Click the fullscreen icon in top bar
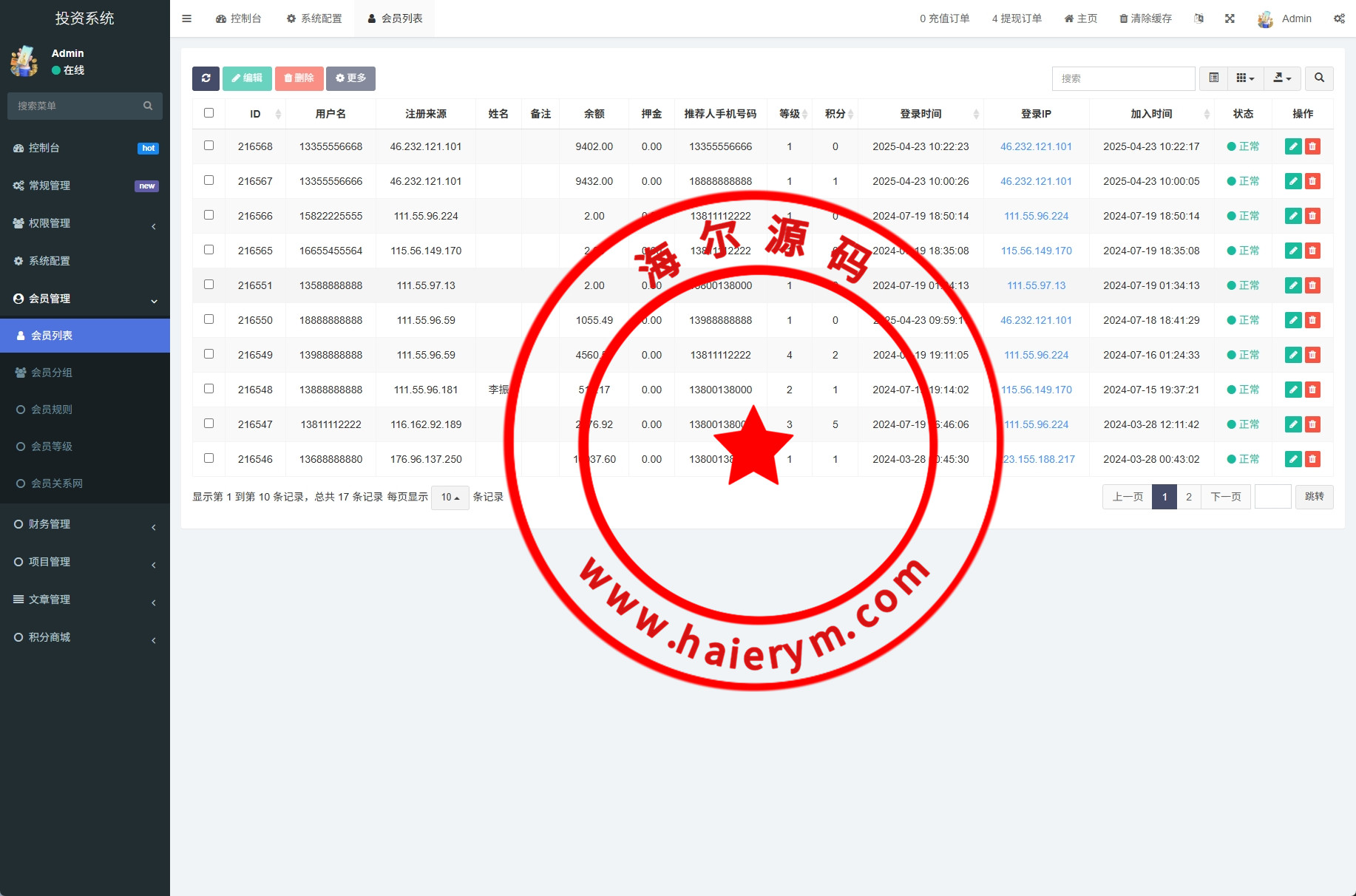This screenshot has width=1356, height=896. coord(1230,18)
